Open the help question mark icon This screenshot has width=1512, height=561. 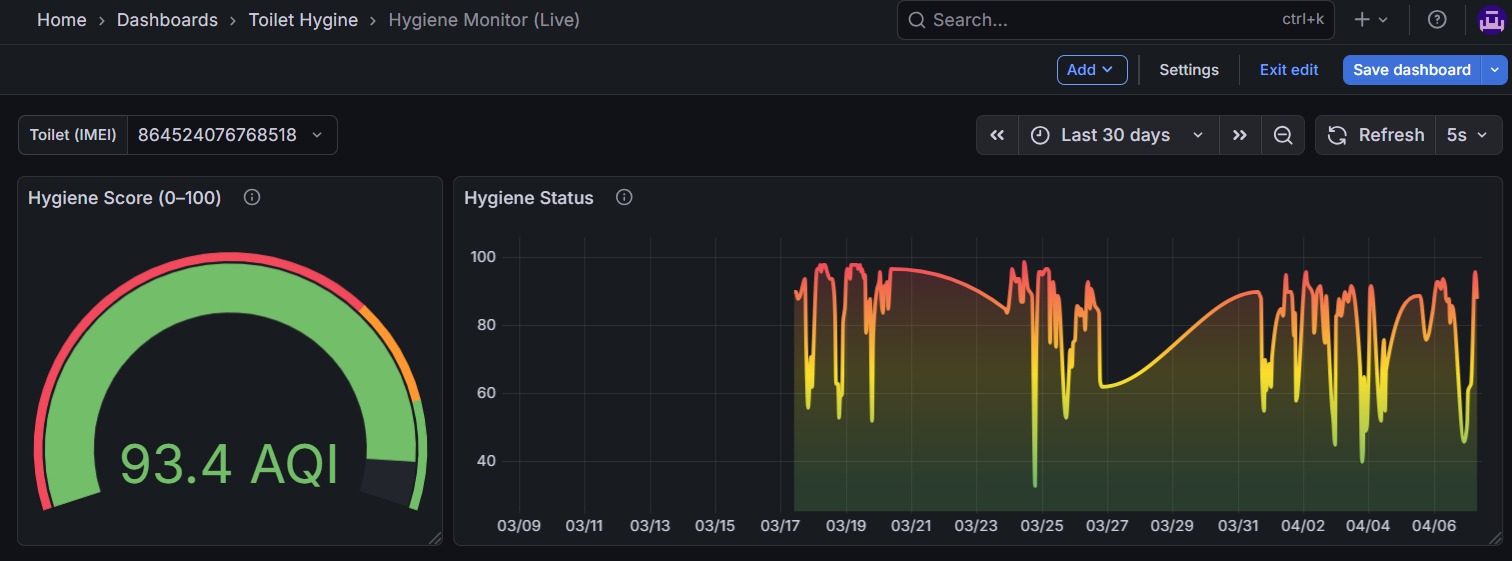click(x=1437, y=20)
